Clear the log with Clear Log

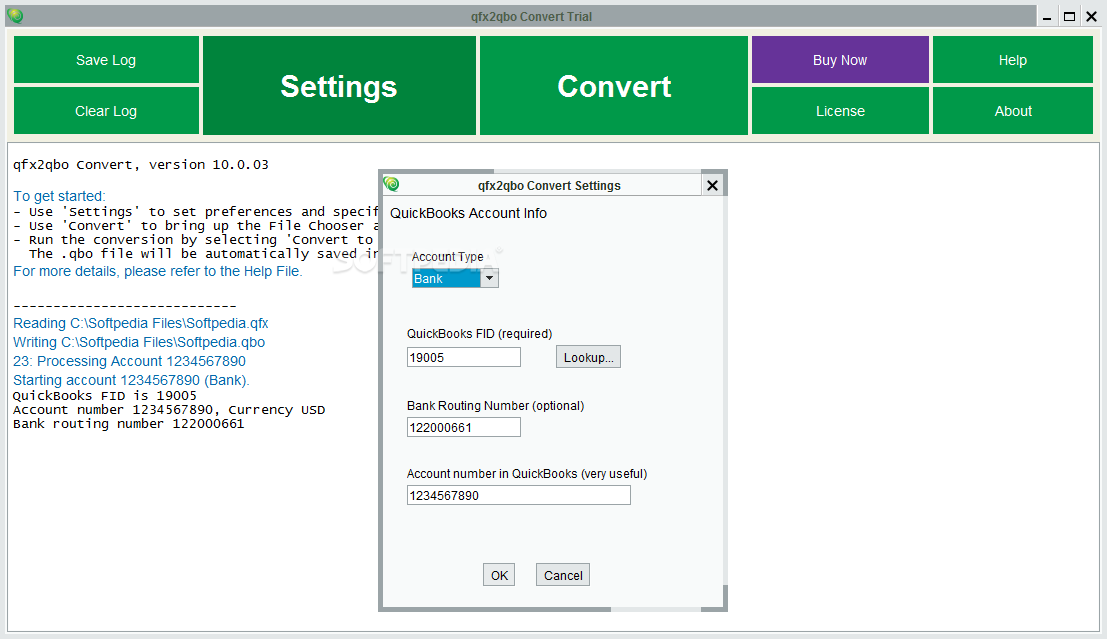tap(106, 111)
